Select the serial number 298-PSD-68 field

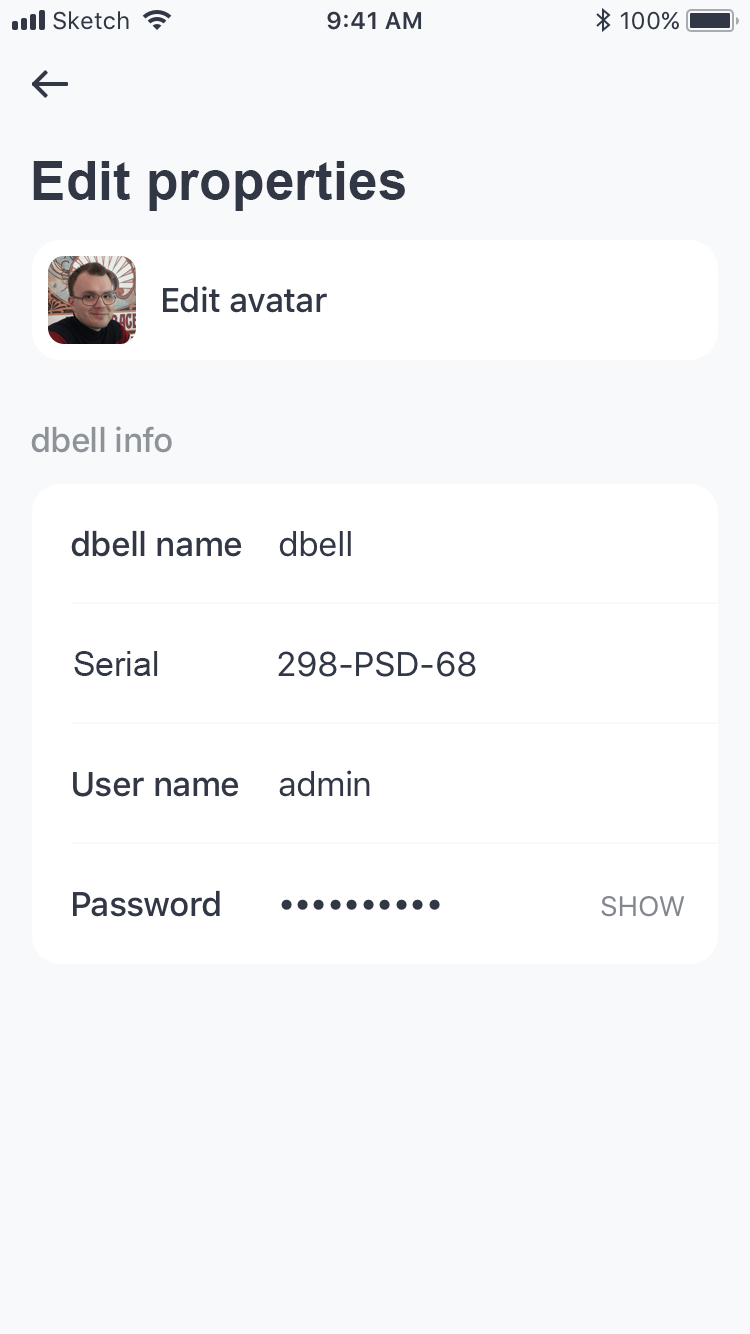pos(377,664)
